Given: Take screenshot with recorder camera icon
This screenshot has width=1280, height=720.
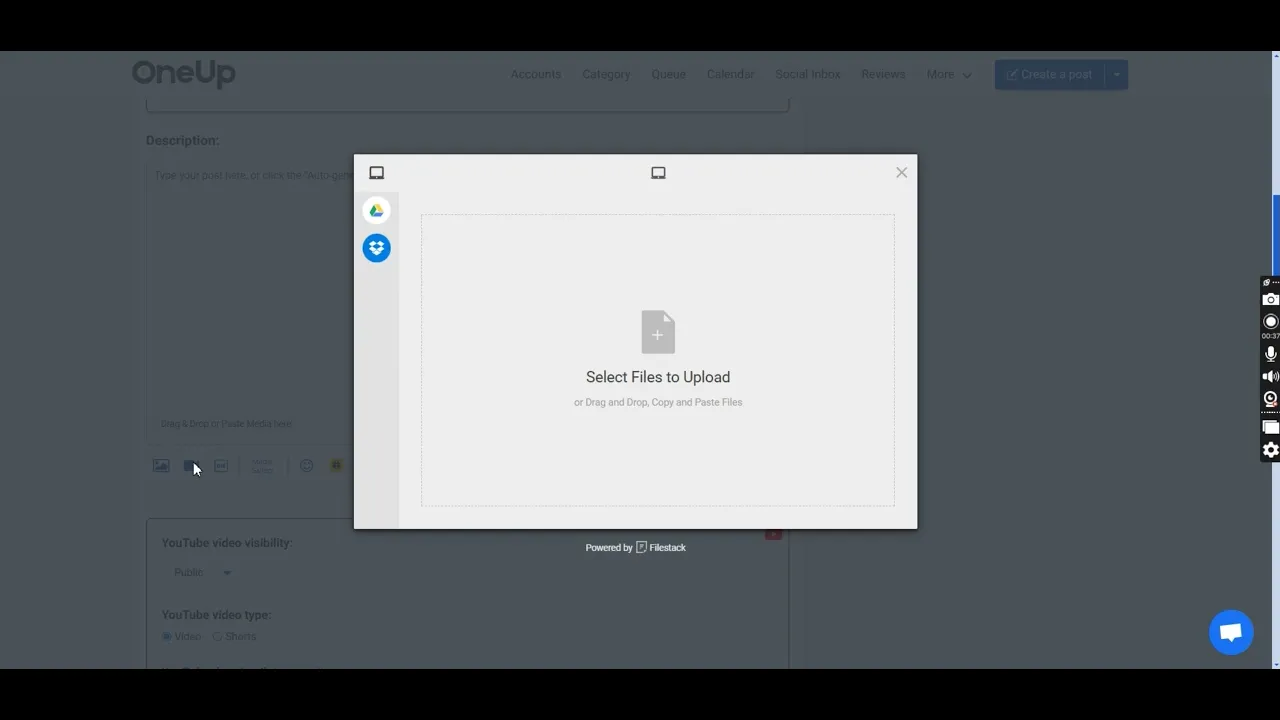Looking at the screenshot, I should click(1271, 299).
